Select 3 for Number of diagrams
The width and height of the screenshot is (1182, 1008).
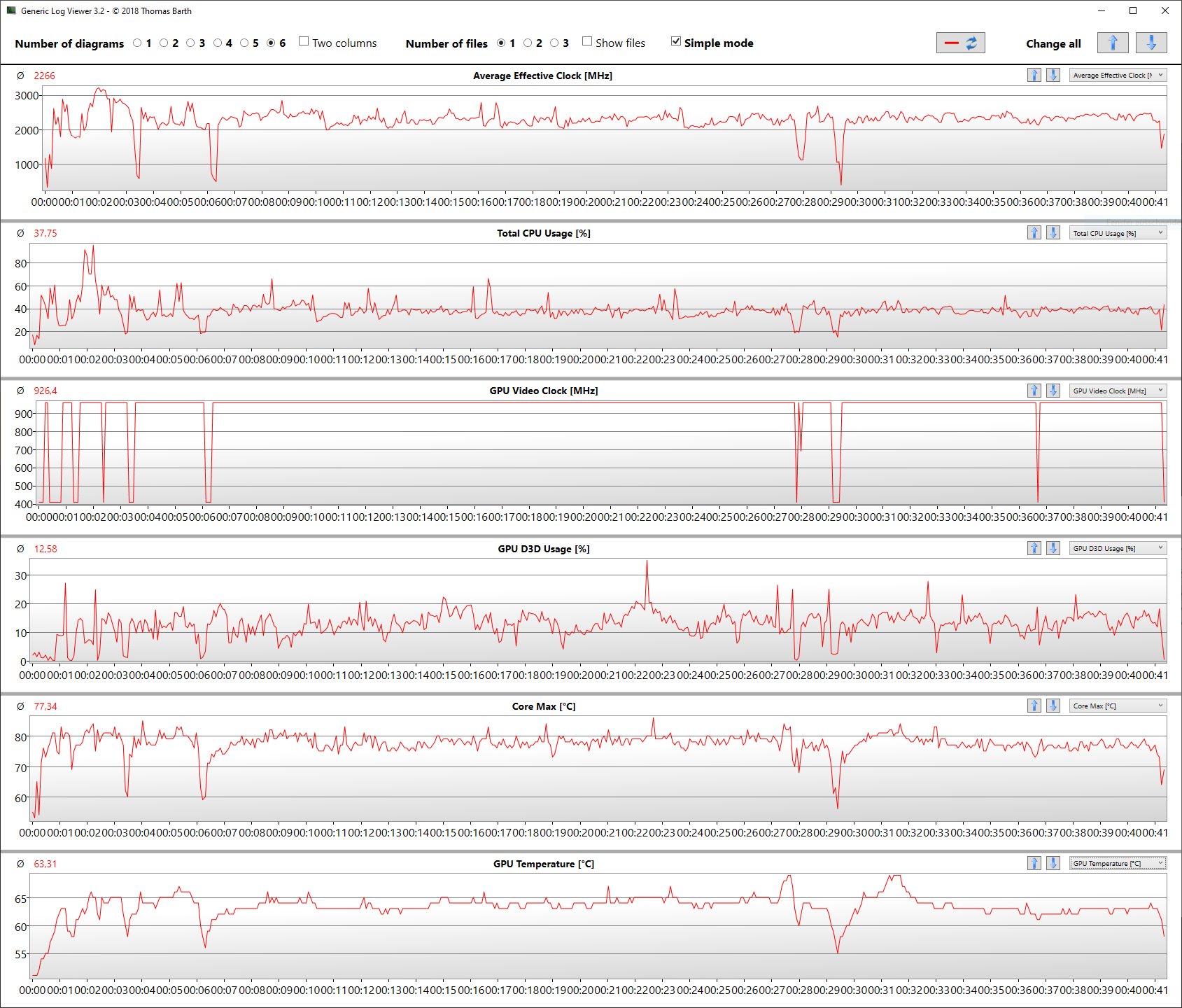pos(190,43)
